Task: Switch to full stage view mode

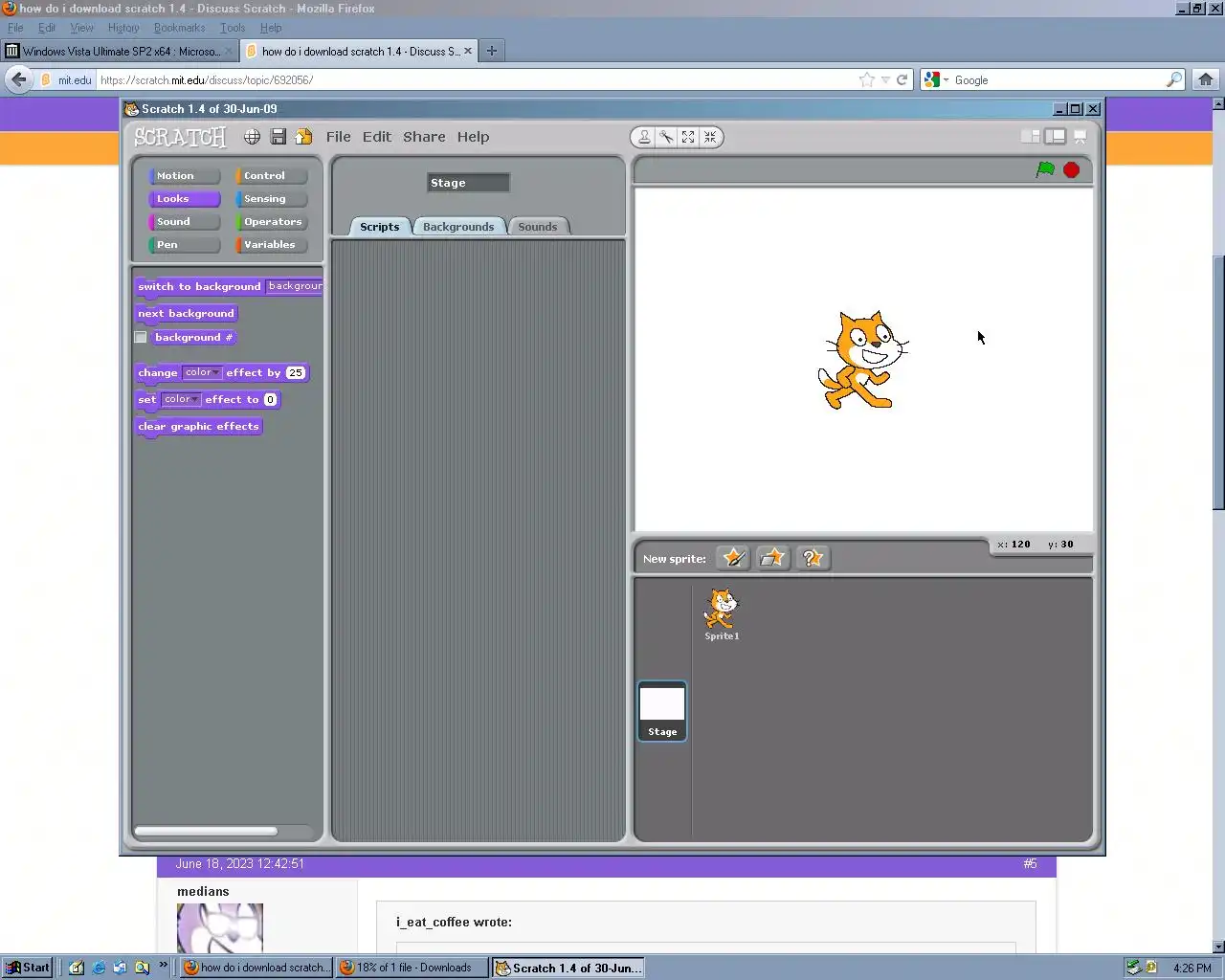Action: 1055,137
